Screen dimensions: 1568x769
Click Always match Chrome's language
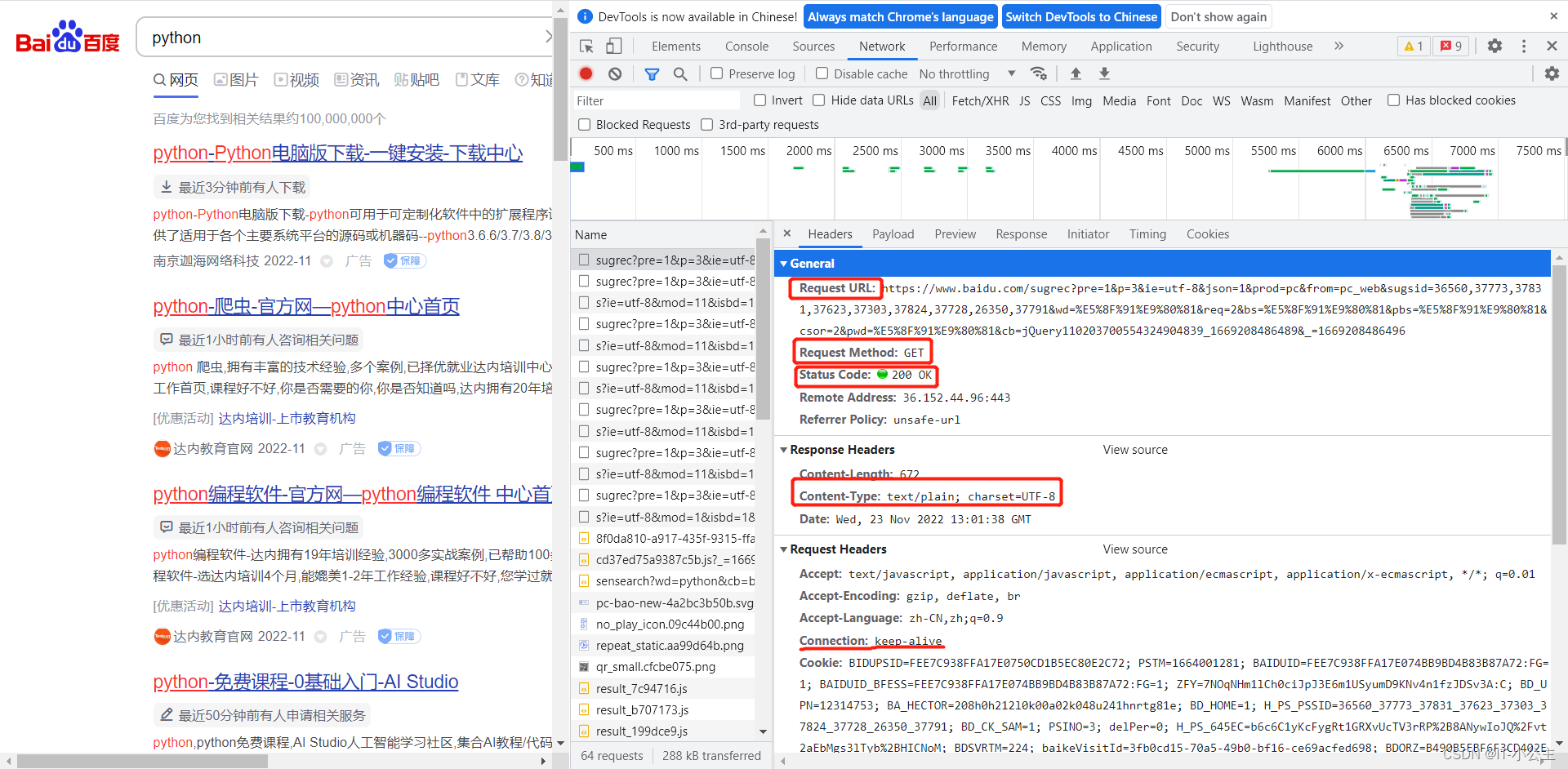pyautogui.click(x=901, y=16)
